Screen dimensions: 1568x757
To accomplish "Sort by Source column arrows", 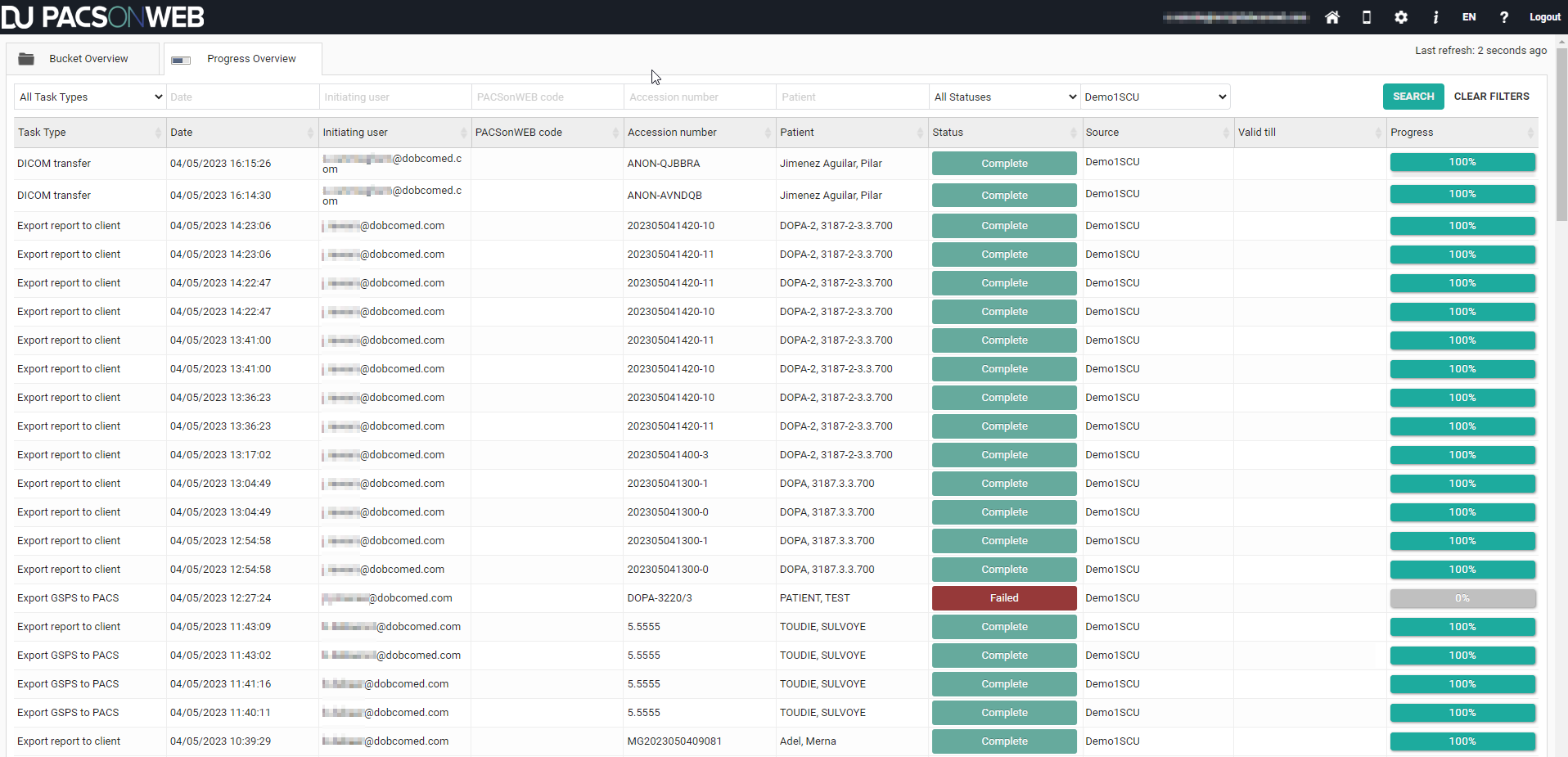I will [x=1226, y=133].
